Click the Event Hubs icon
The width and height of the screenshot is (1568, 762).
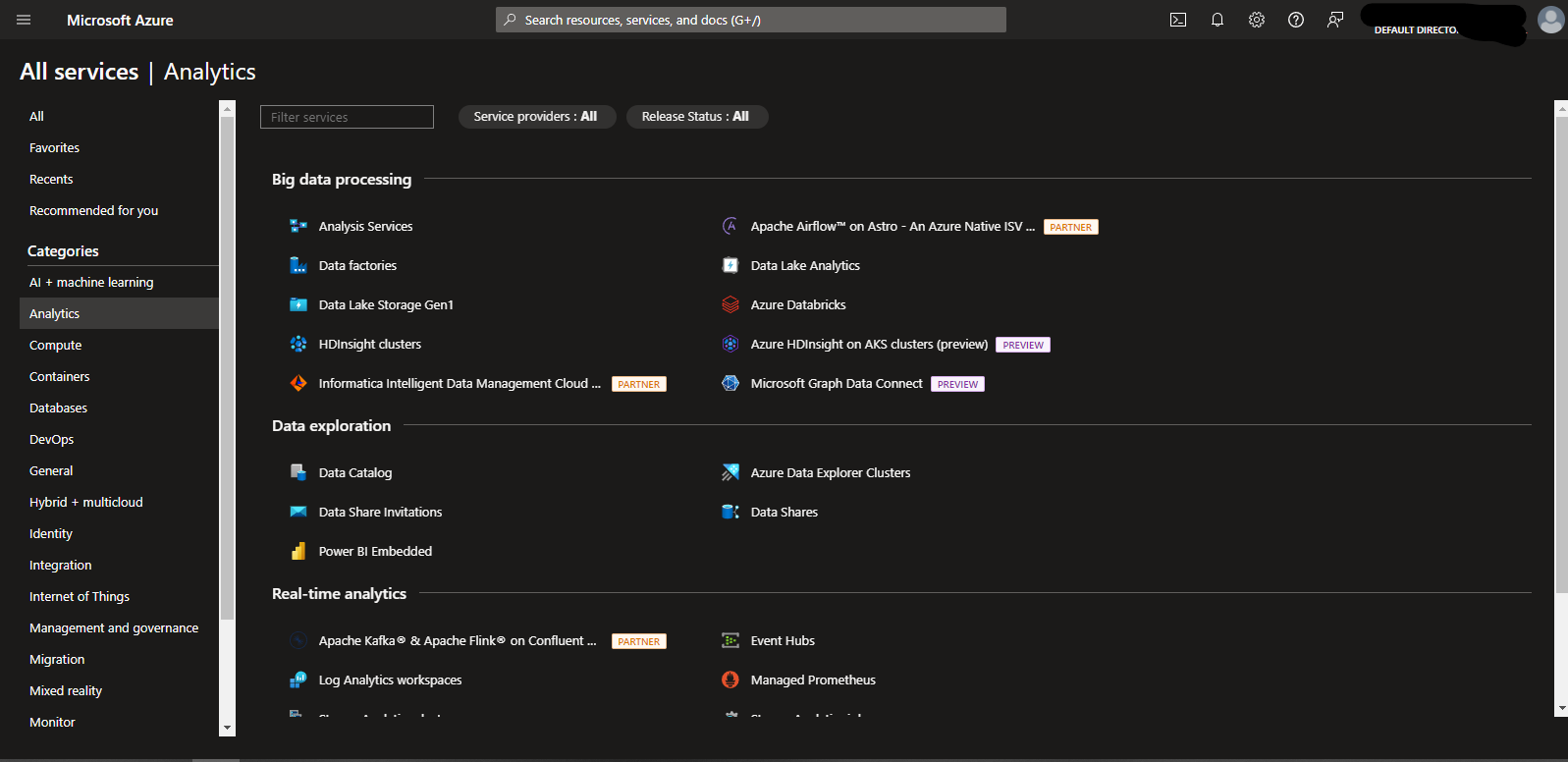point(730,640)
